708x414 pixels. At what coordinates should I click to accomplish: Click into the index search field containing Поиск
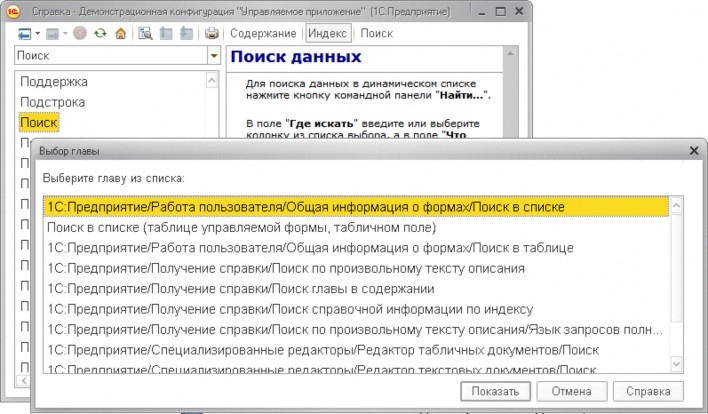tap(111, 56)
